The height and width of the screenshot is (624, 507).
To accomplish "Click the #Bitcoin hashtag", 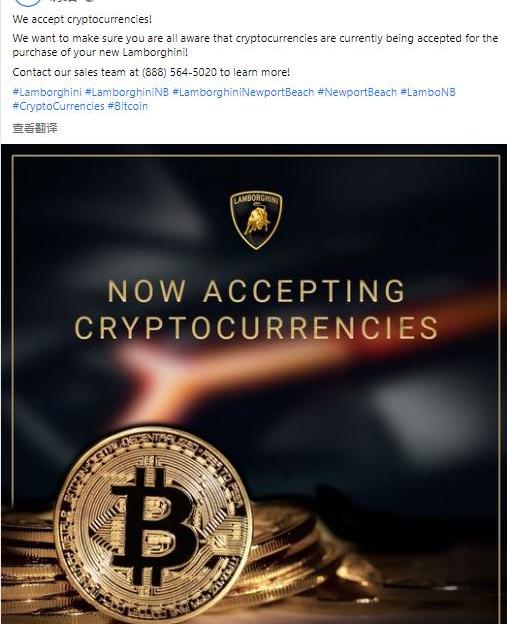I will pos(128,106).
